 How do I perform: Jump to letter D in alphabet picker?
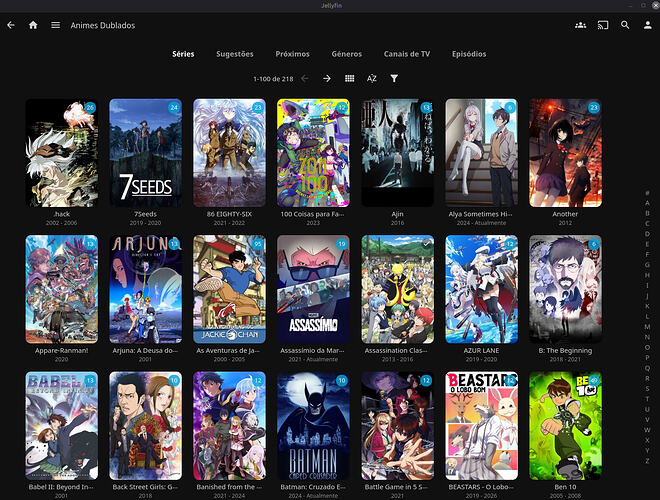[x=647, y=234]
